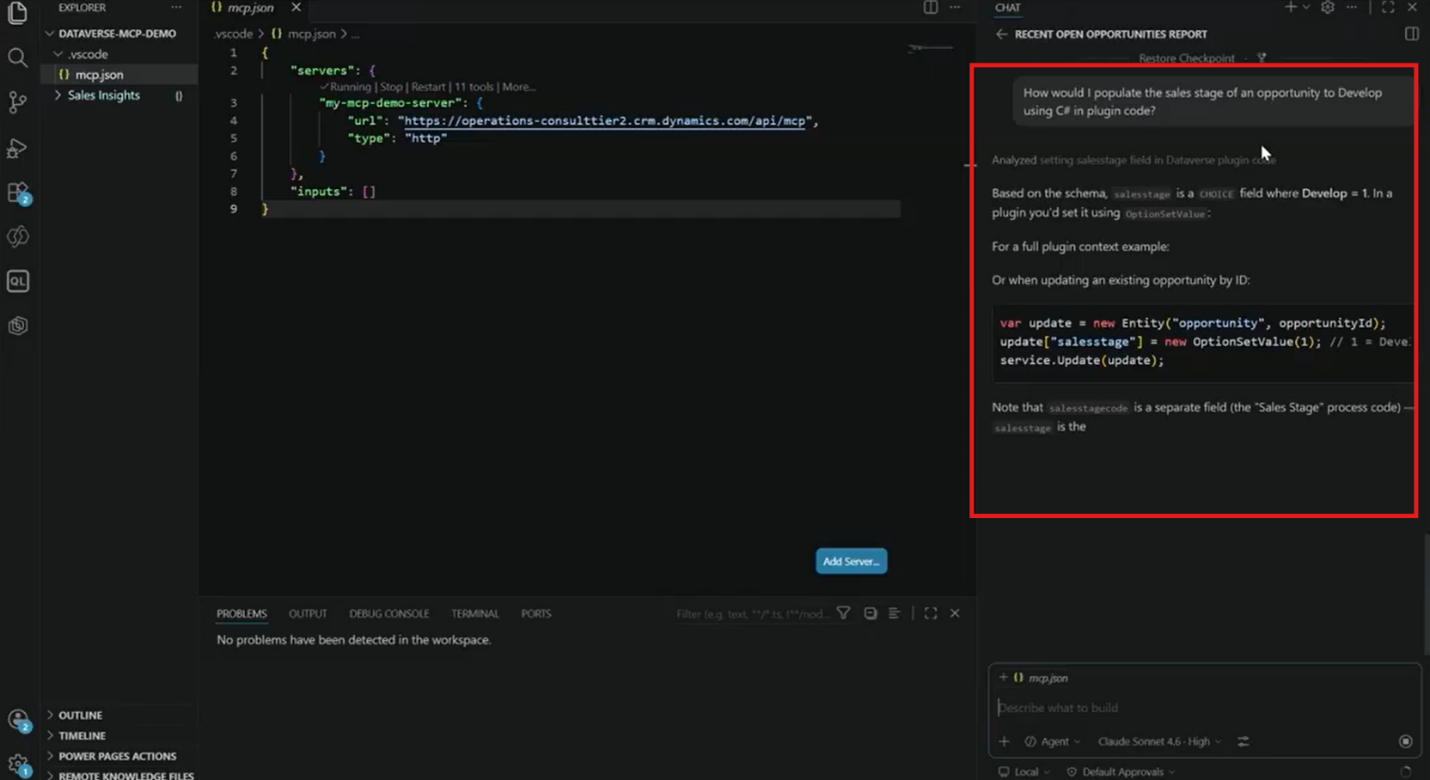Click the filter icon in Problems panel
The width and height of the screenshot is (1430, 780).
click(x=844, y=613)
